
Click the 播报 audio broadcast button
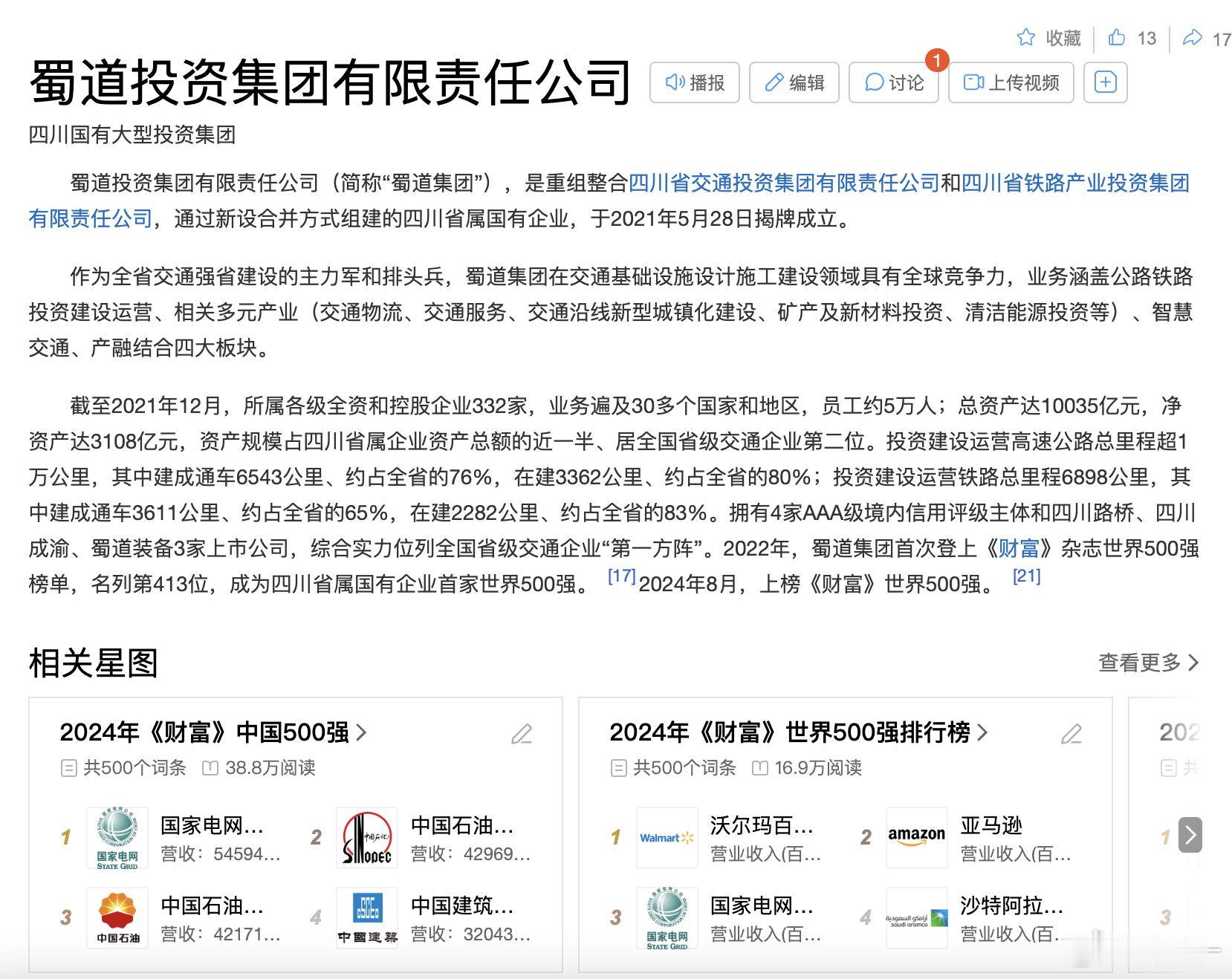point(695,82)
